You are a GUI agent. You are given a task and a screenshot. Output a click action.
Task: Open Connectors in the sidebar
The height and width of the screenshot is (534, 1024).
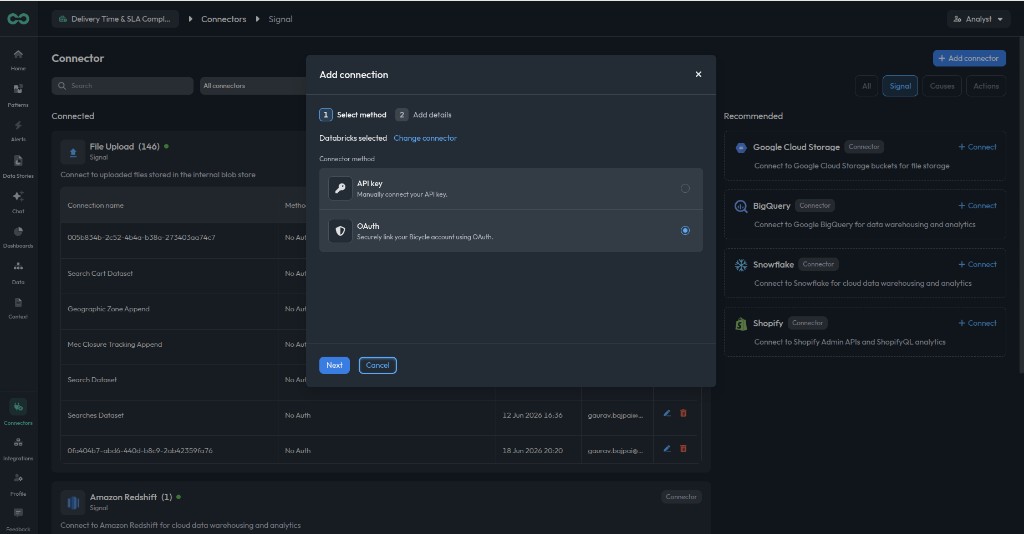click(18, 413)
